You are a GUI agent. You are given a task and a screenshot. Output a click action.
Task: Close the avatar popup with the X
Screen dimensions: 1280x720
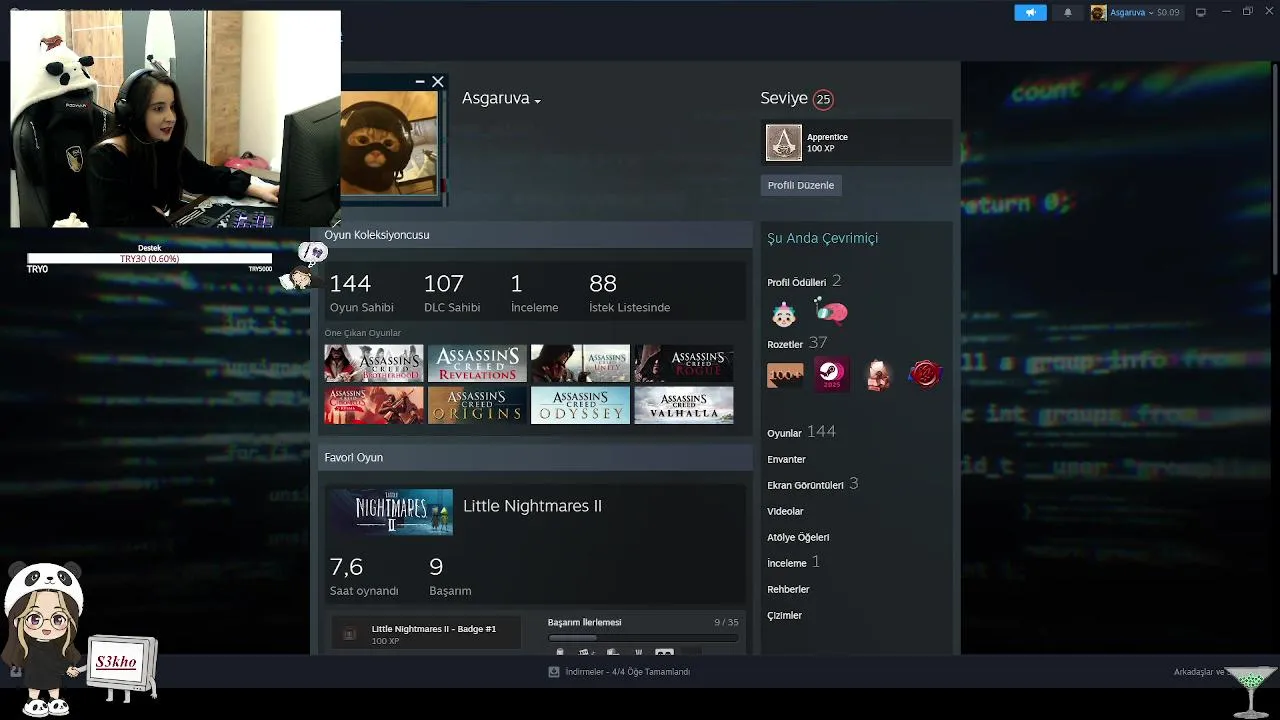click(438, 82)
